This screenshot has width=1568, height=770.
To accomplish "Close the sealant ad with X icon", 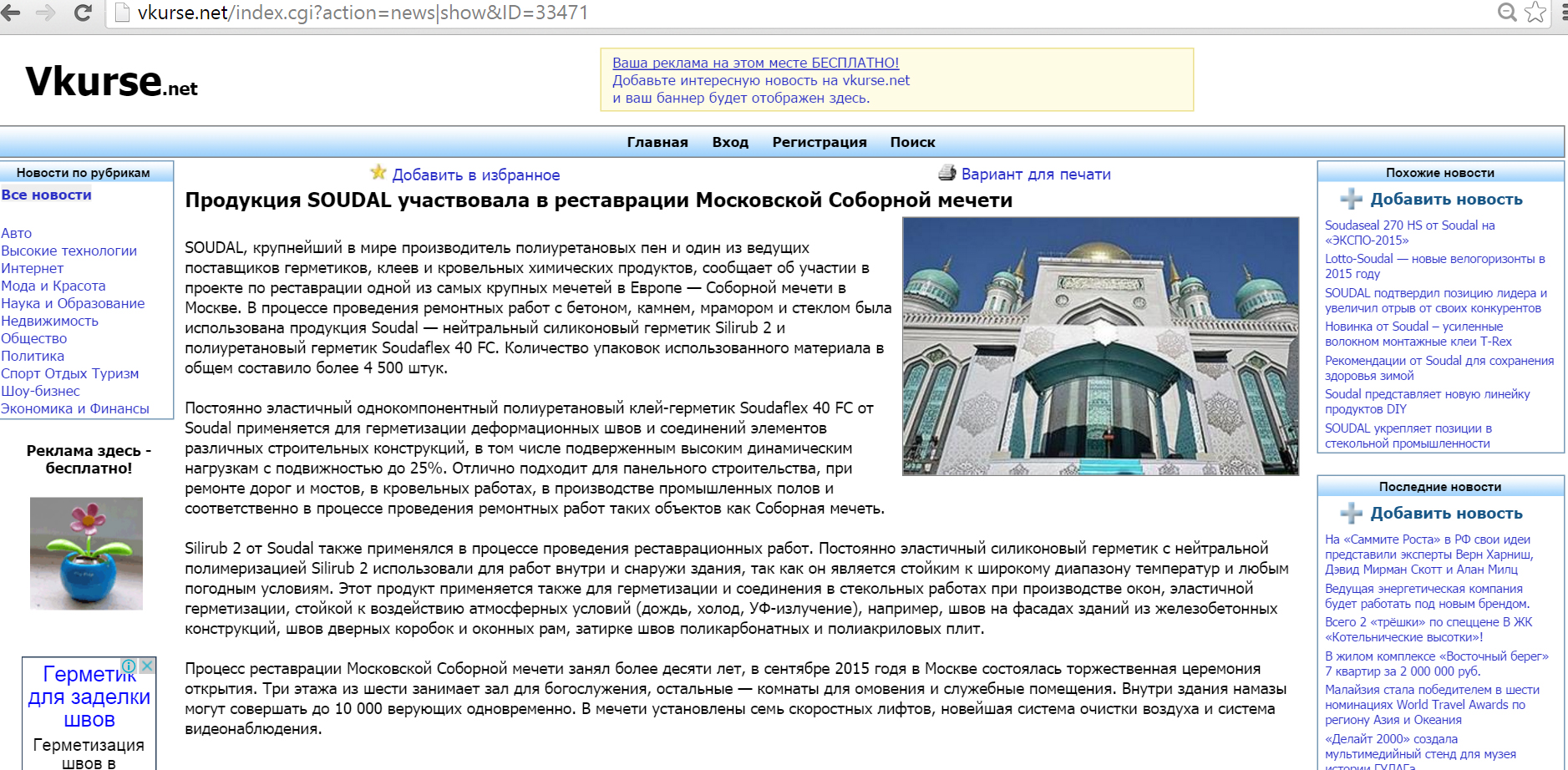I will pyautogui.click(x=147, y=666).
